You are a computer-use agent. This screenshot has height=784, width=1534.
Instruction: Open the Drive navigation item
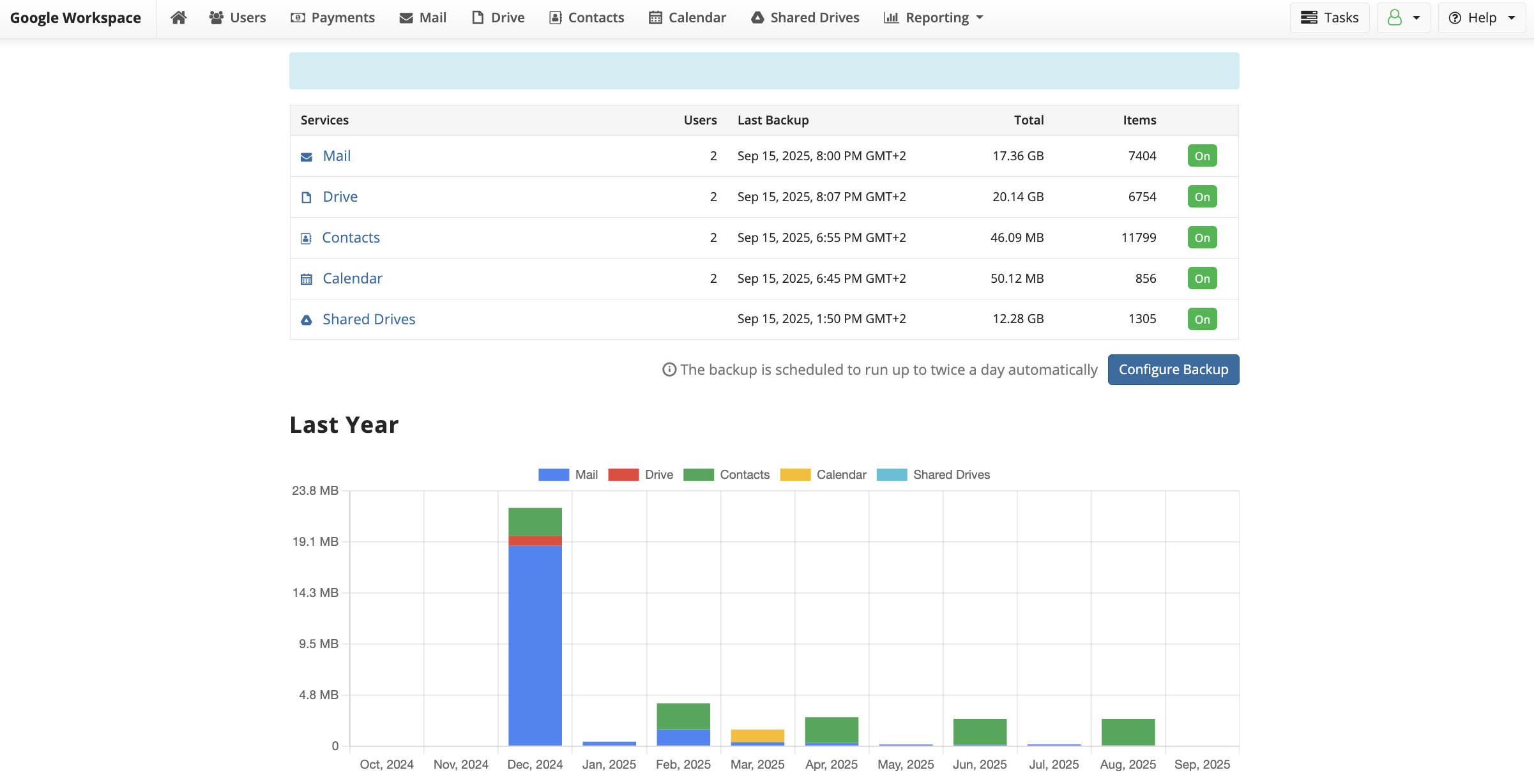pos(498,17)
